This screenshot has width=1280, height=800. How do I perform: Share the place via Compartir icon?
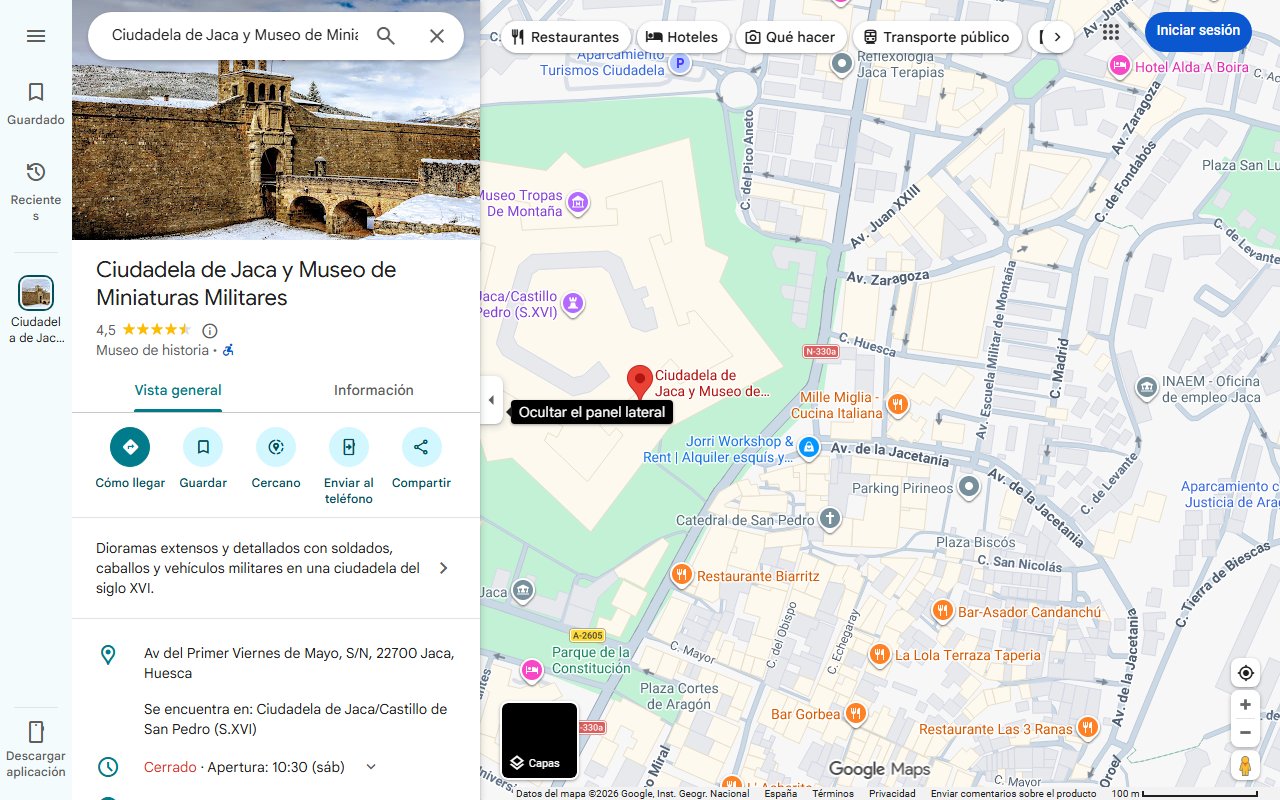coord(421,447)
